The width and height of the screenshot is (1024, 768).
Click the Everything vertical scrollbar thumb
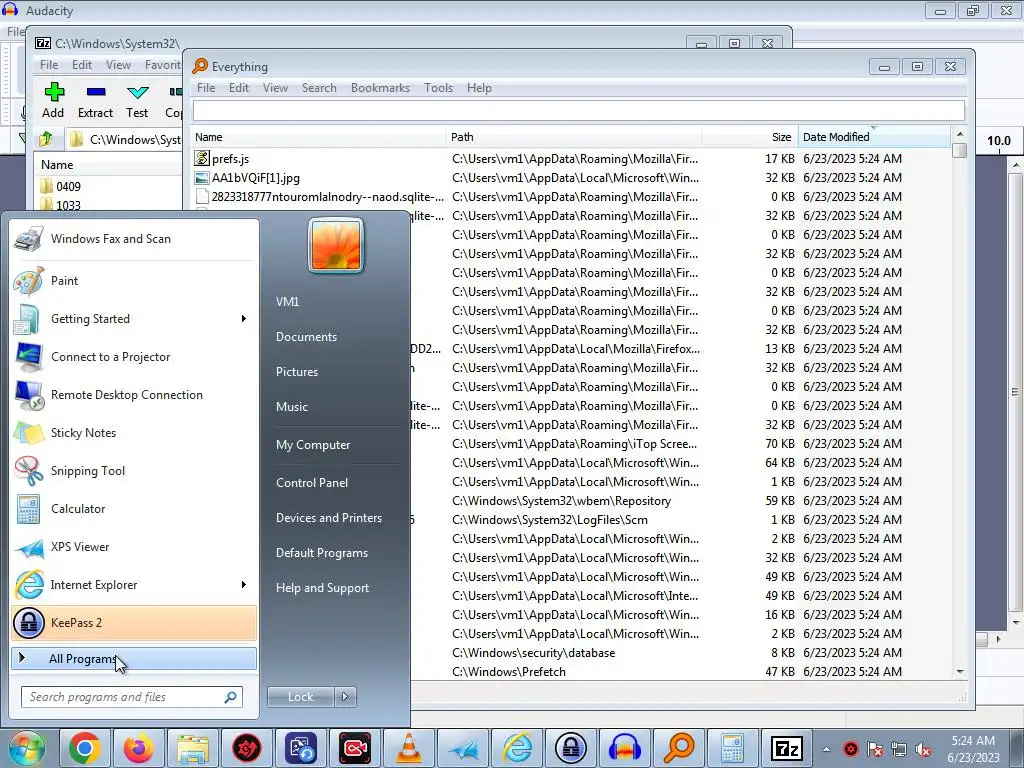959,150
